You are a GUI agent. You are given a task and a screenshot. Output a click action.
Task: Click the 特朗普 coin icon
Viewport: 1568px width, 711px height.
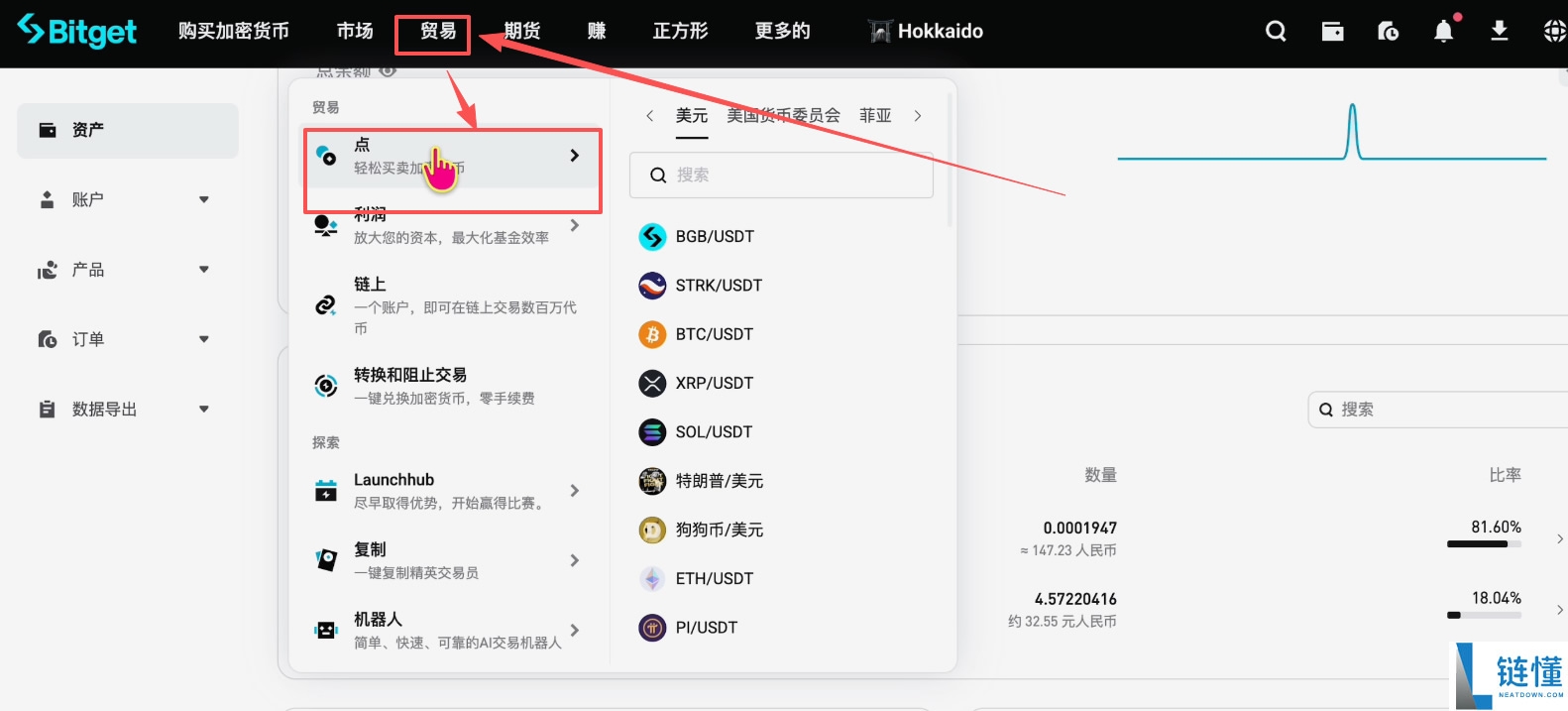tap(652, 481)
